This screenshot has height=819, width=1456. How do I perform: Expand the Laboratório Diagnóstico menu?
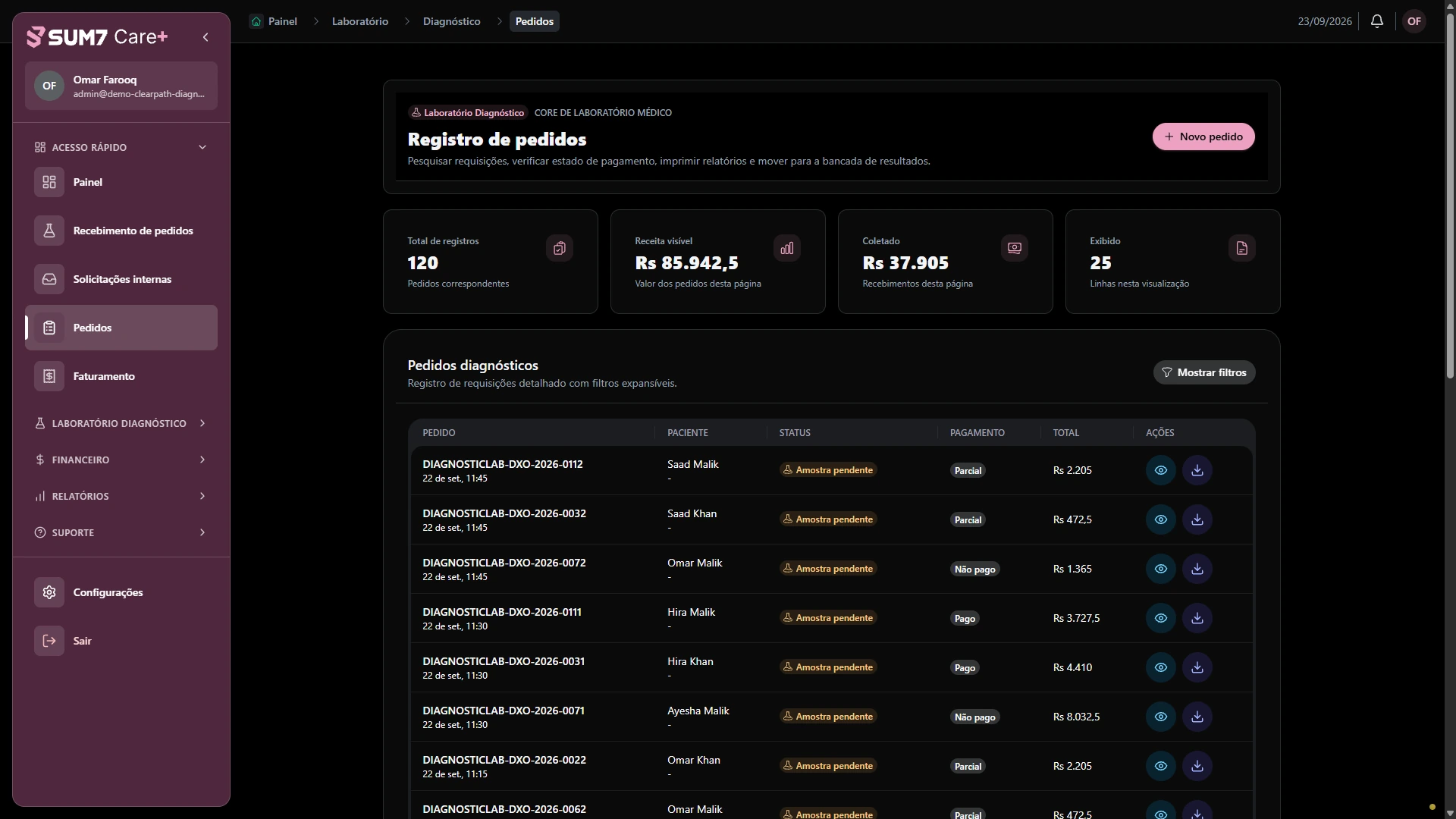click(121, 423)
